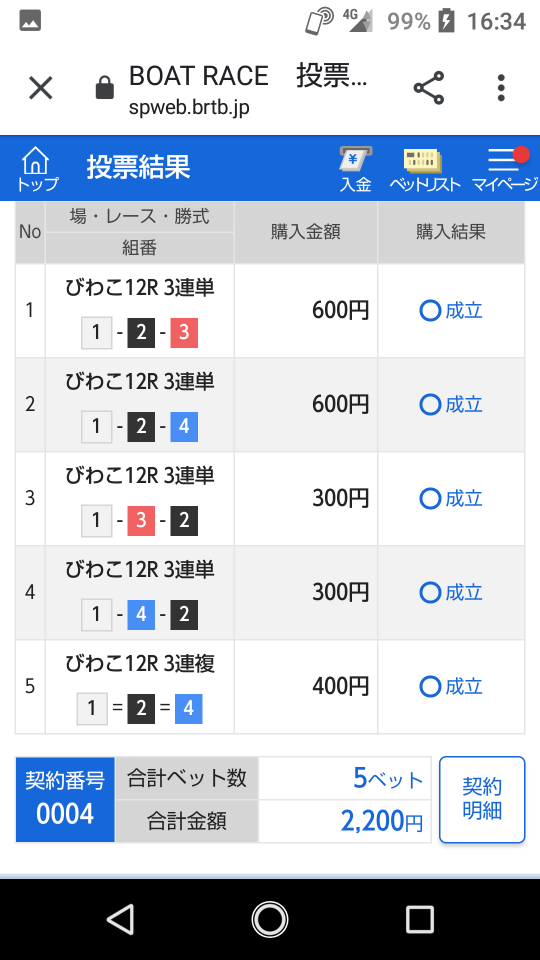Tap the blue 4 boat swatch in row 2
The image size is (540, 960).
coord(184,427)
